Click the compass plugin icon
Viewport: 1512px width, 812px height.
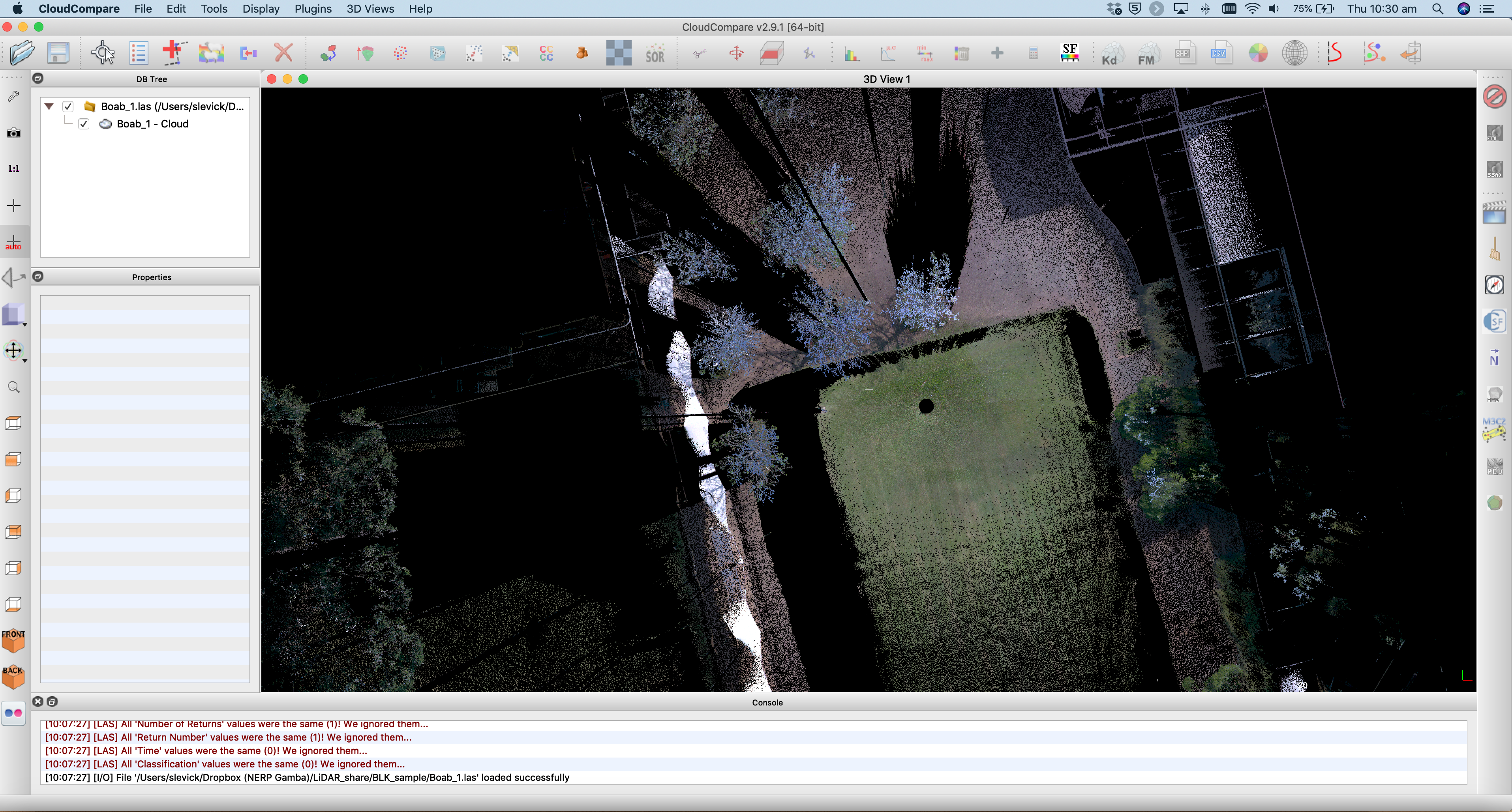click(1494, 285)
